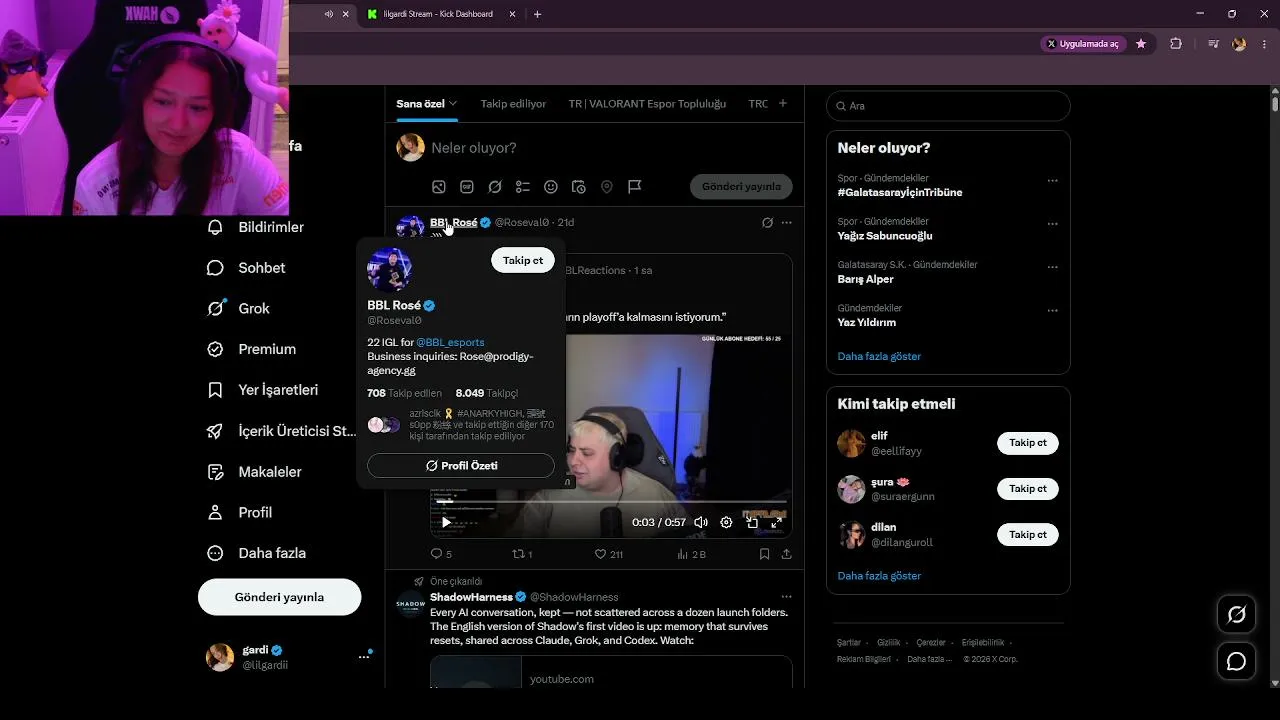Like the BBL Rosé post

[609, 554]
